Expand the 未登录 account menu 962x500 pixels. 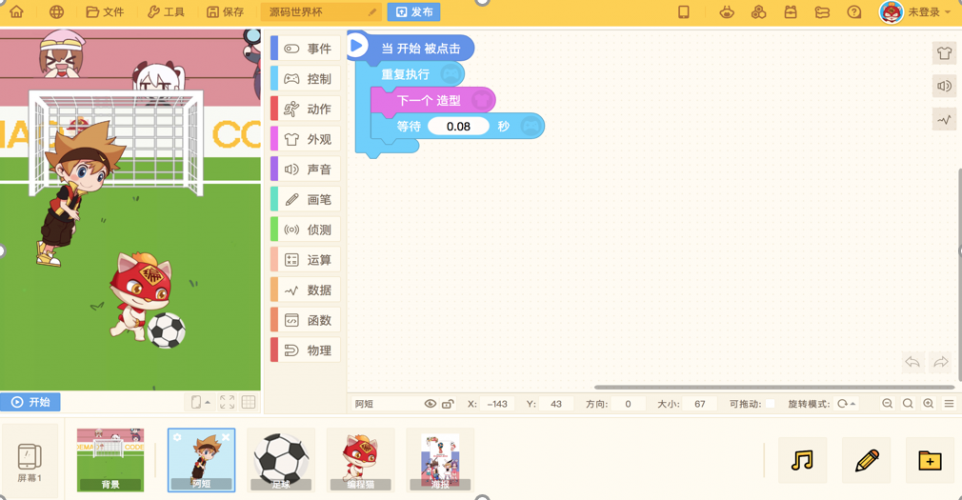pyautogui.click(x=915, y=12)
